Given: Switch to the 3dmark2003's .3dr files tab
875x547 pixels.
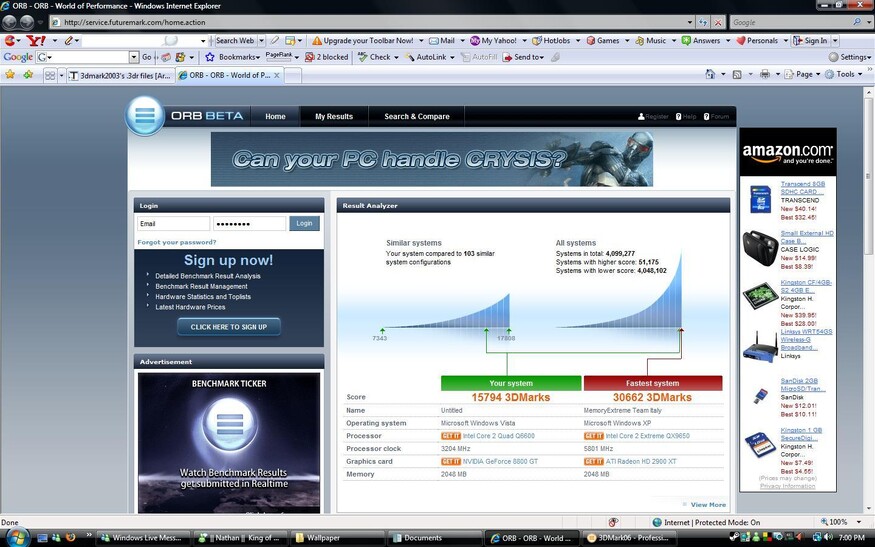Looking at the screenshot, I should [121, 75].
